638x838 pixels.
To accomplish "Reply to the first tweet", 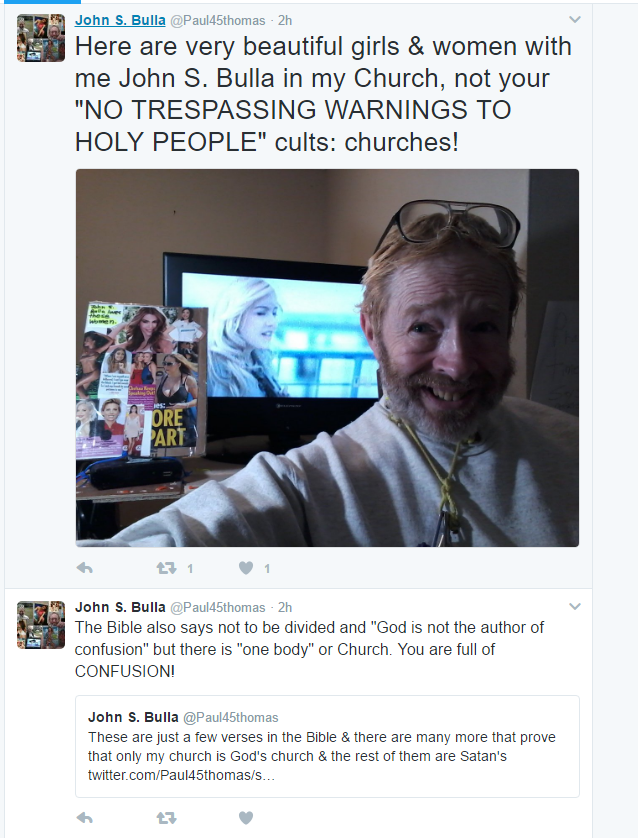I will pos(84,568).
